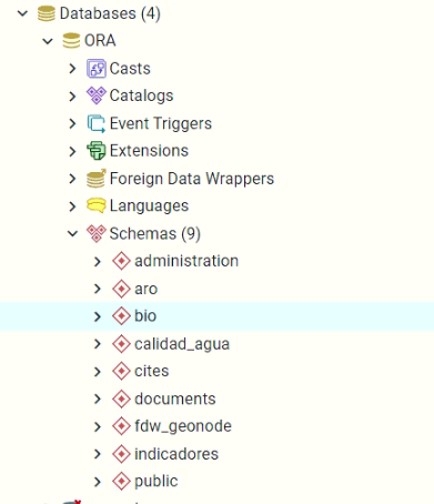
Task: Click the Casts node icon
Action: tap(96, 68)
